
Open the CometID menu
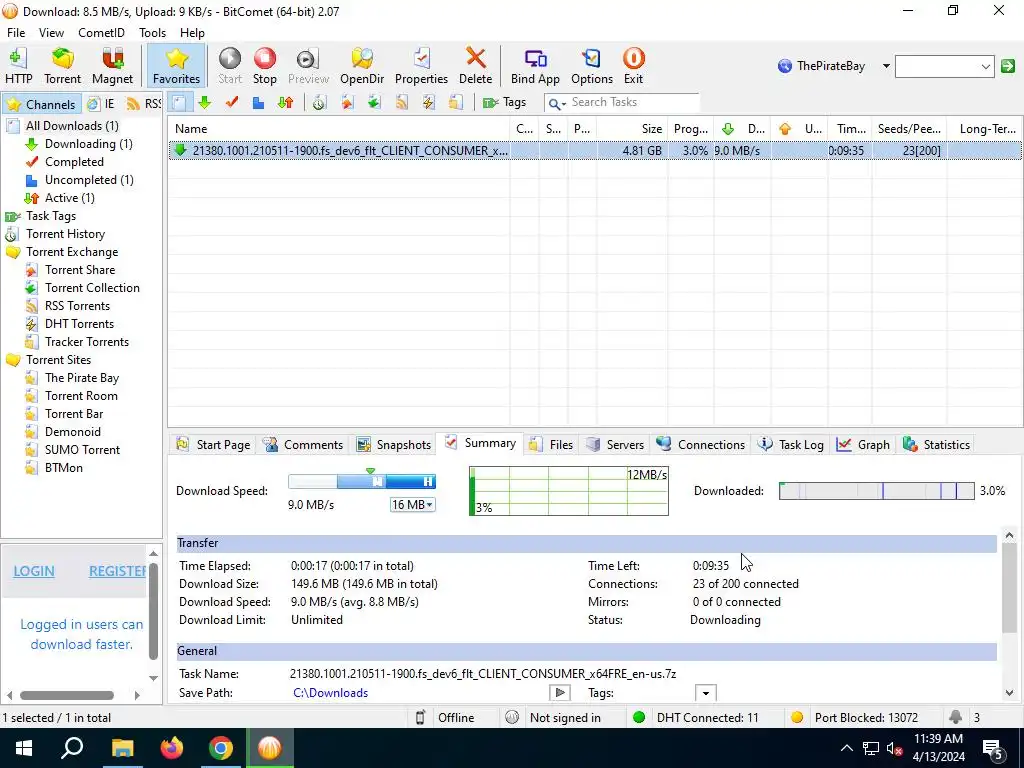[101, 33]
